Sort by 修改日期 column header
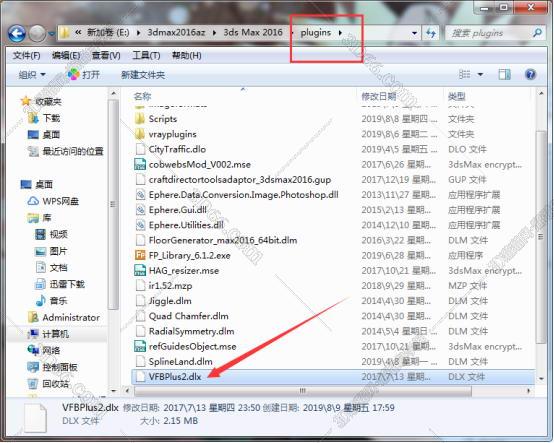The height and width of the screenshot is (443, 554). [x=378, y=96]
